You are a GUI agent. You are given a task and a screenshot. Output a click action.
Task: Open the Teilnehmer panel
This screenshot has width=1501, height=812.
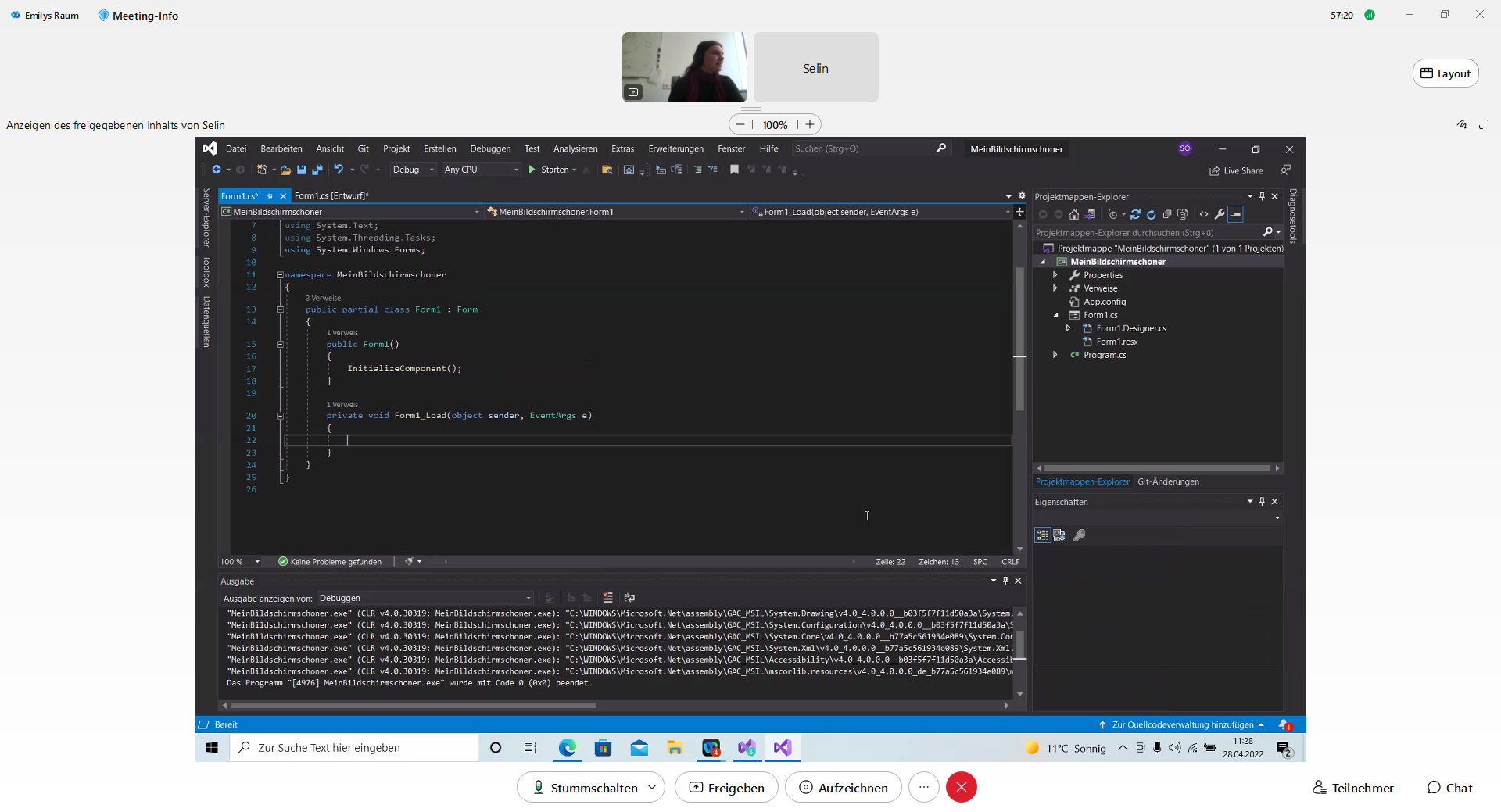1353,788
